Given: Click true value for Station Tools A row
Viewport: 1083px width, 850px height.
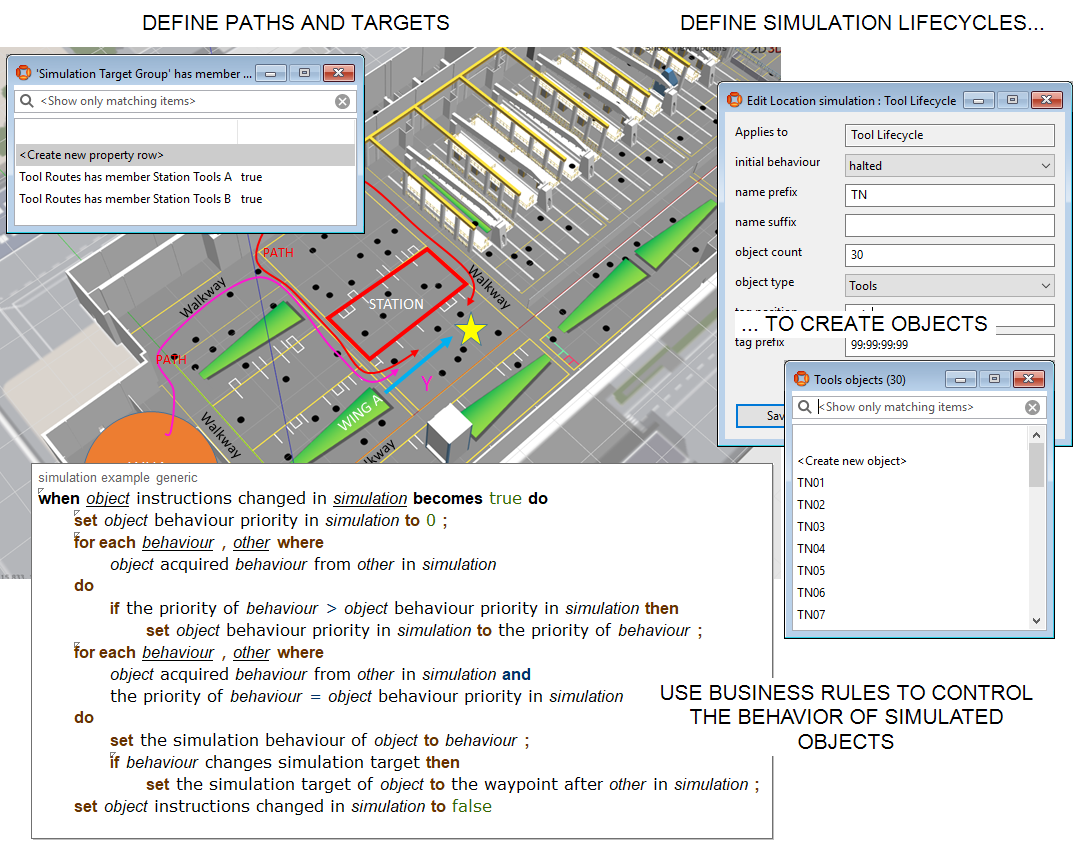Looking at the screenshot, I should click(x=251, y=177).
